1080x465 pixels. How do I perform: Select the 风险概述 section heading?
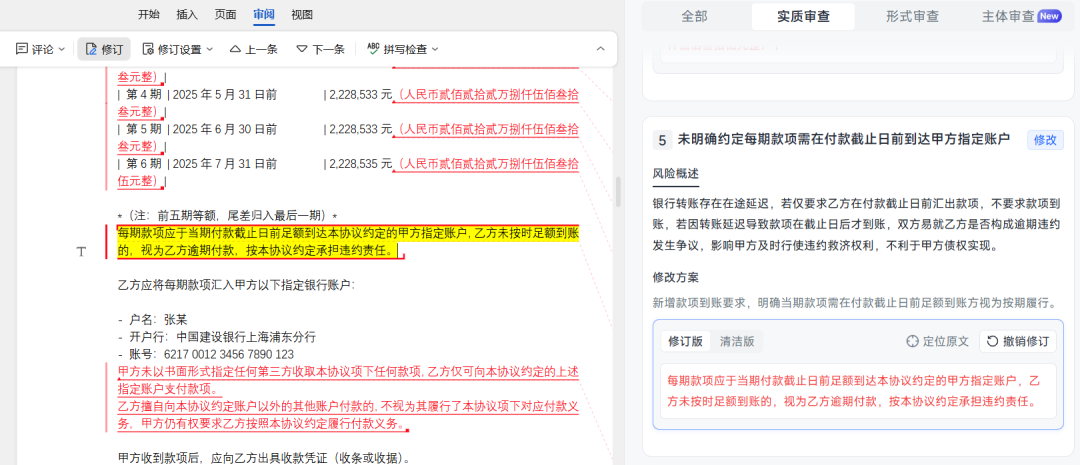(x=676, y=173)
